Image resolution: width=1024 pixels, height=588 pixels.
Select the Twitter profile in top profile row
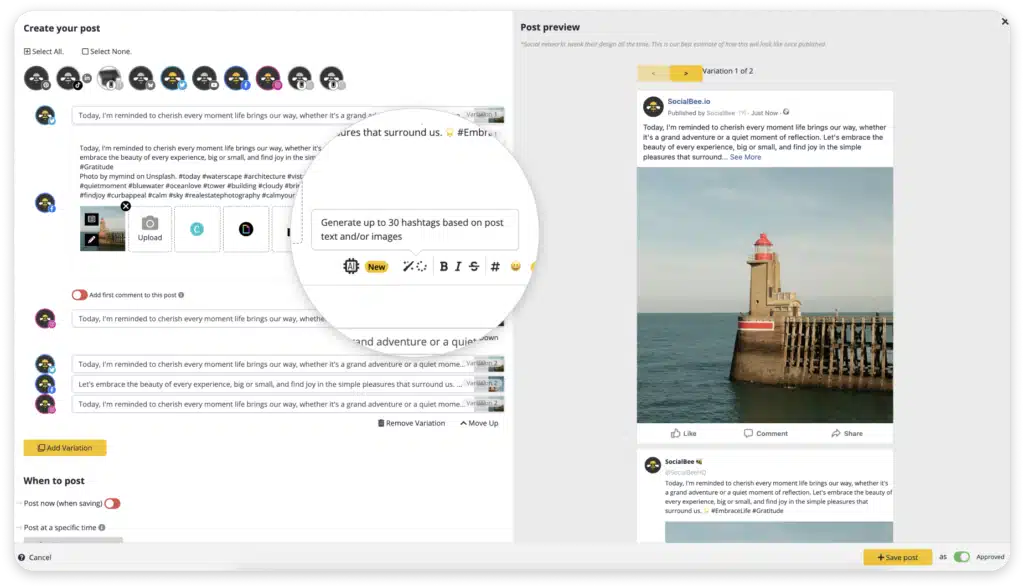click(173, 78)
